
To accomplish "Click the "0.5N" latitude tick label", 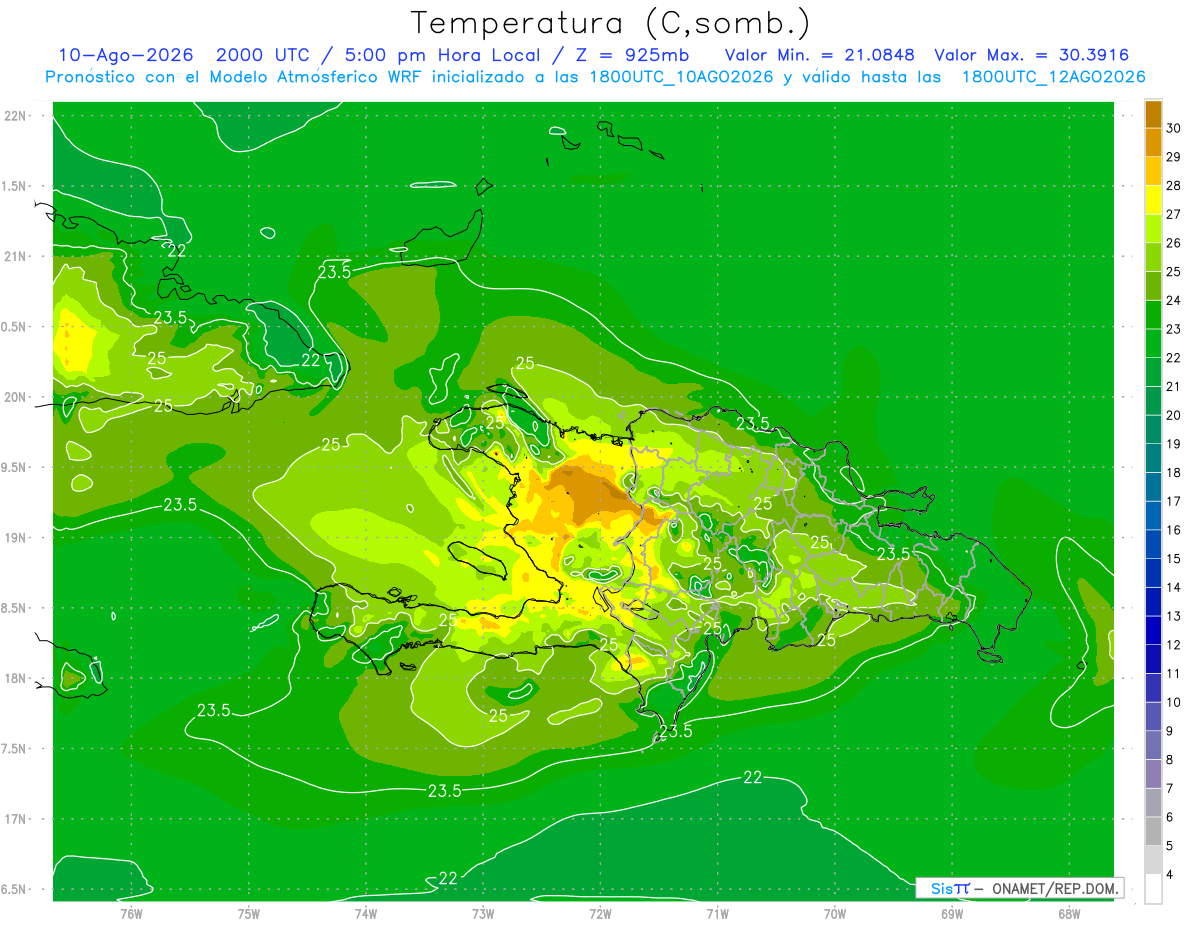I will pyautogui.click(x=15, y=327).
